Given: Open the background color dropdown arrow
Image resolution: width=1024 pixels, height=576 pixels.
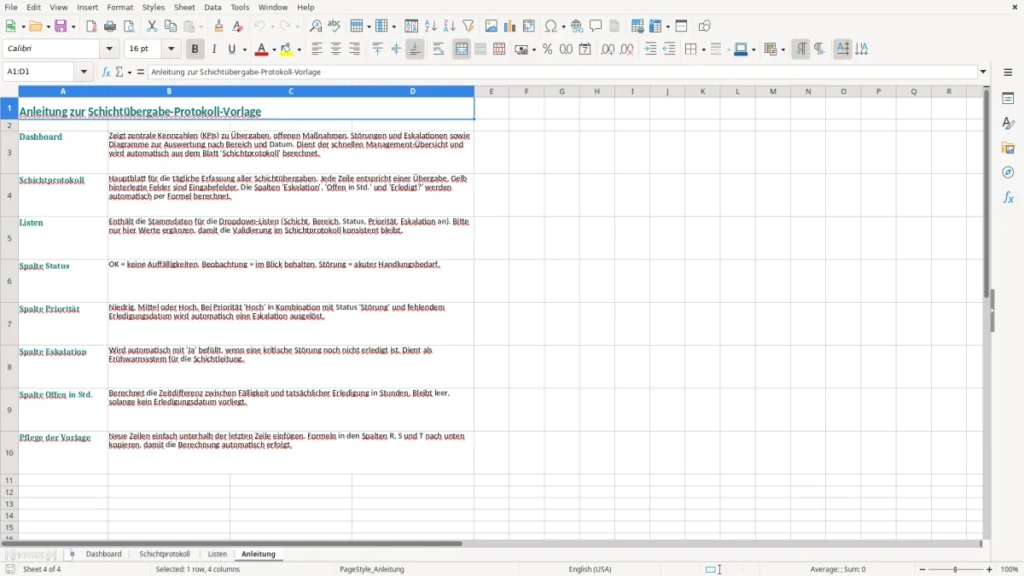Looking at the screenshot, I should 299,50.
